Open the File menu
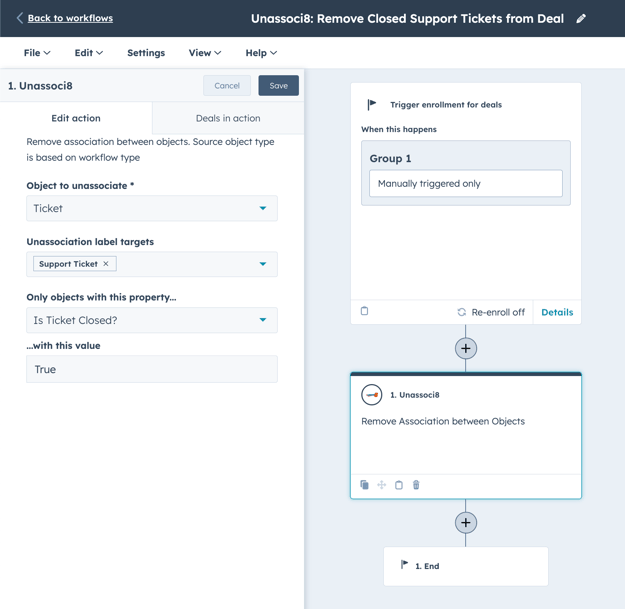The height and width of the screenshot is (609, 625). point(37,53)
